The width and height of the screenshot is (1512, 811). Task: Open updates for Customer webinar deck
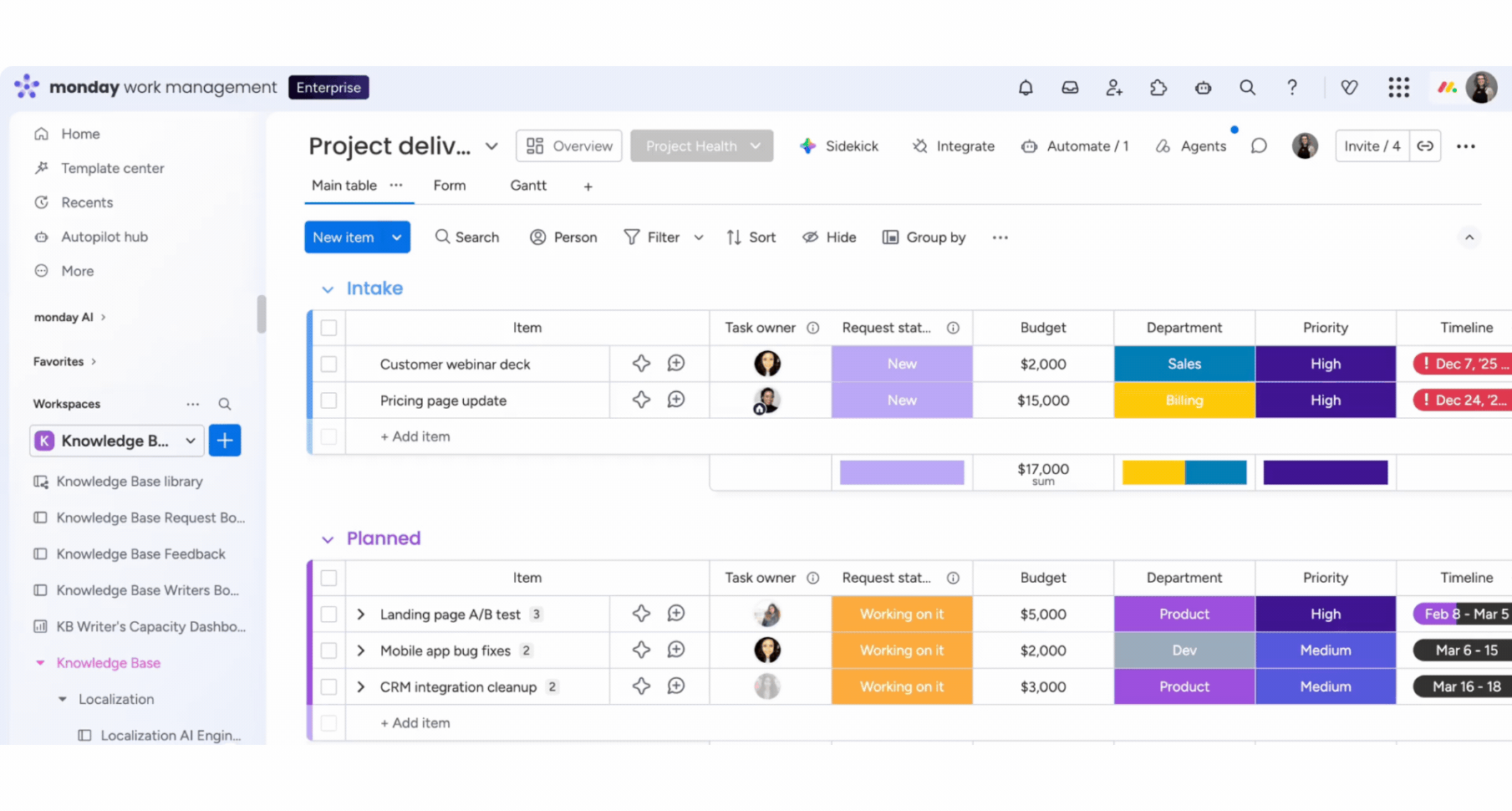(676, 364)
